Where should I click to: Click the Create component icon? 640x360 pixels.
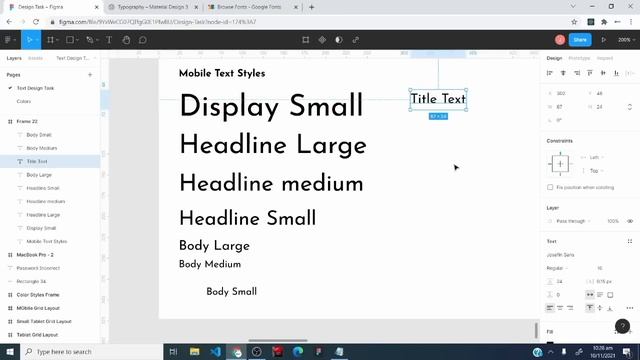point(322,40)
